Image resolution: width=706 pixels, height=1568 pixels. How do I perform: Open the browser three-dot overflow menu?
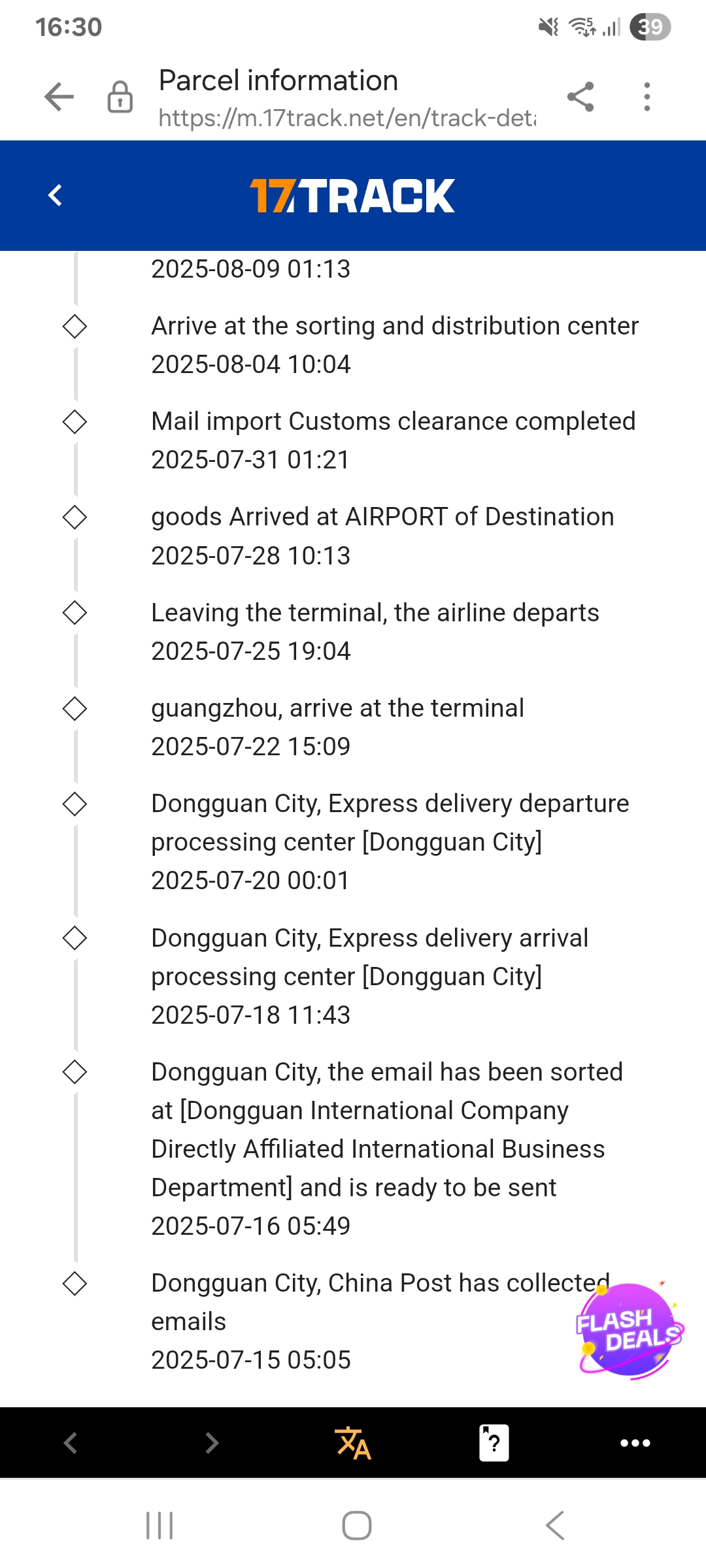coord(647,97)
